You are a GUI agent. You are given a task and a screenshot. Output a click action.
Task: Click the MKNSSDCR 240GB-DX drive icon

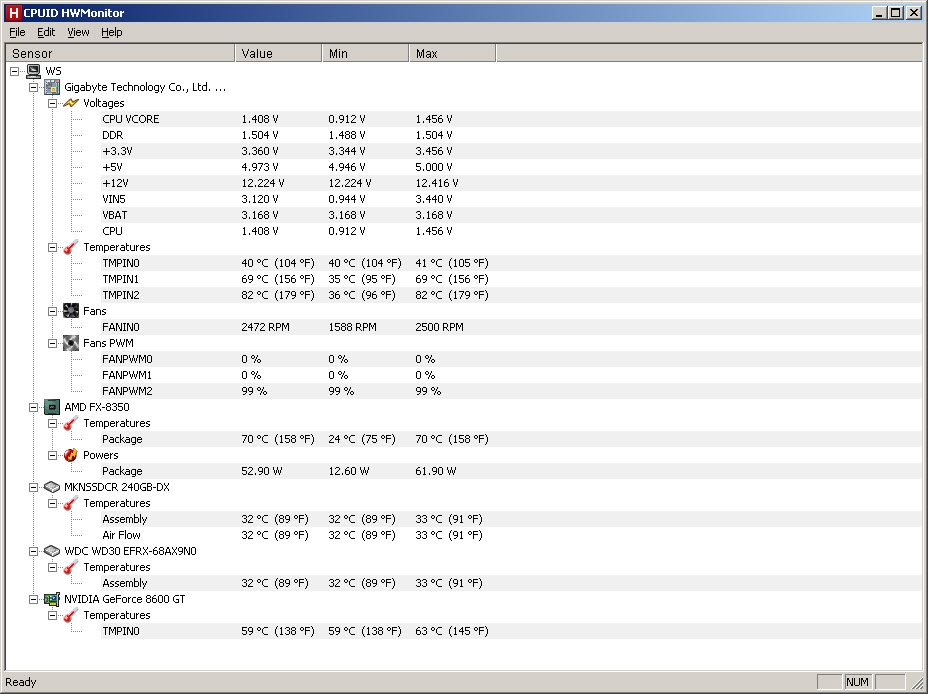(52, 487)
